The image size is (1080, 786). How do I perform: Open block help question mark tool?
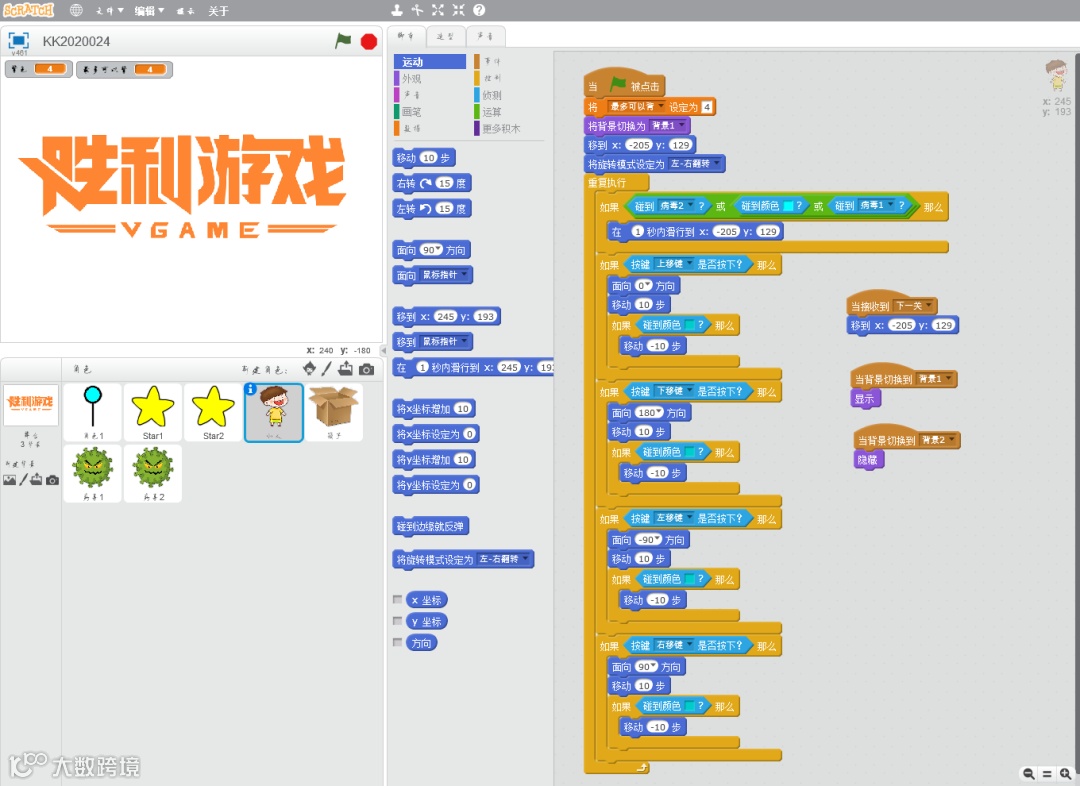479,10
